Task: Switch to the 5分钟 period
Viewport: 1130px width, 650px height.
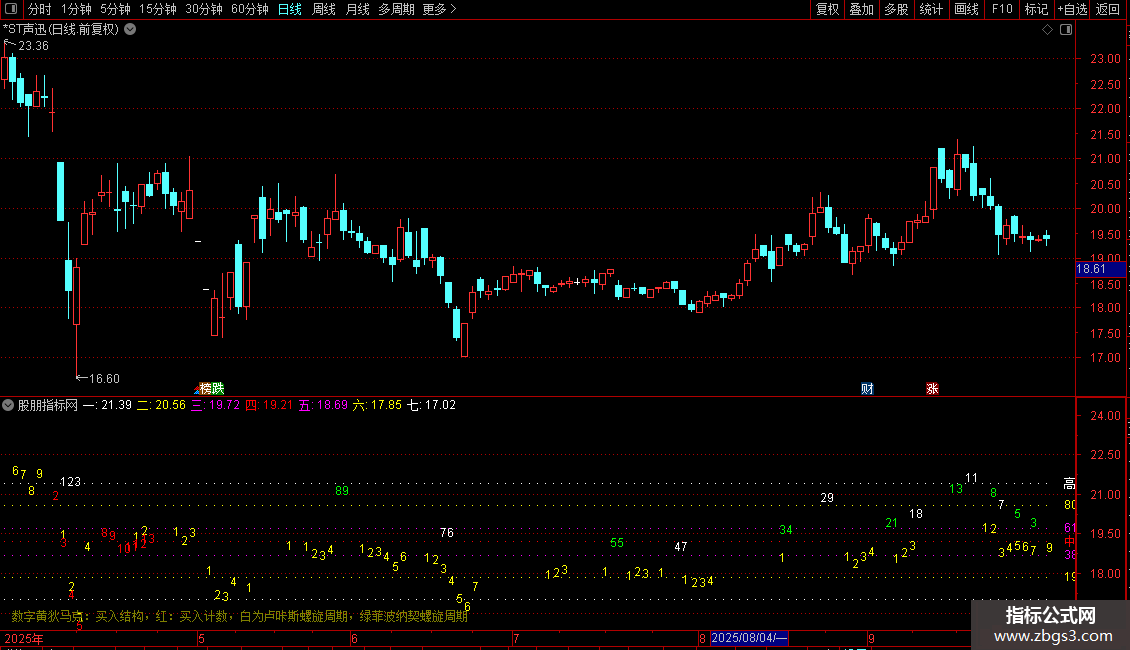Action: click(115, 9)
